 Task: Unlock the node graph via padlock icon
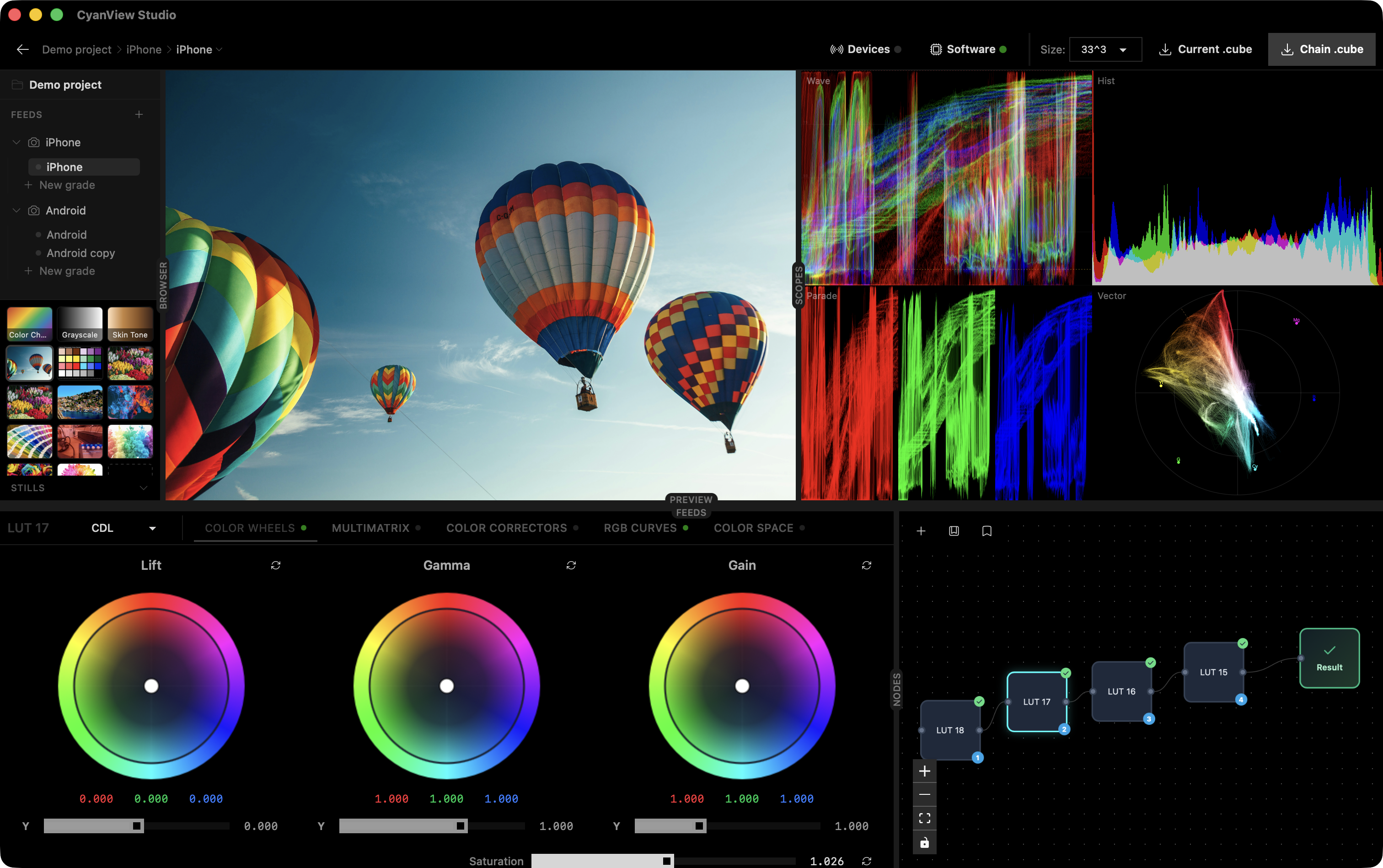pyautogui.click(x=924, y=842)
